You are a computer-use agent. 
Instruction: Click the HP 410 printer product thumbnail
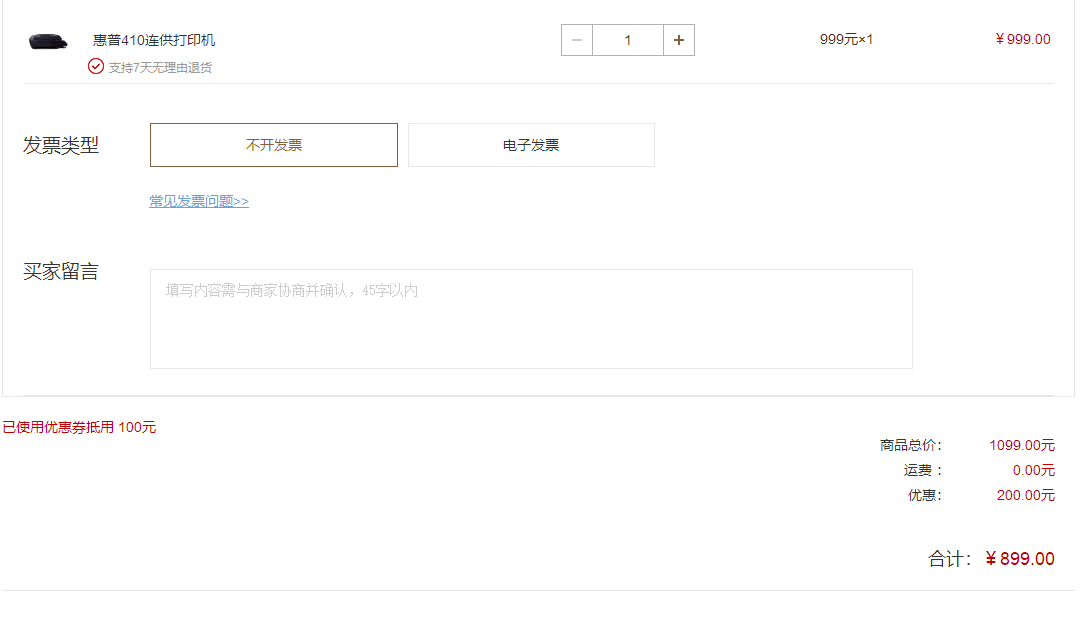point(48,41)
